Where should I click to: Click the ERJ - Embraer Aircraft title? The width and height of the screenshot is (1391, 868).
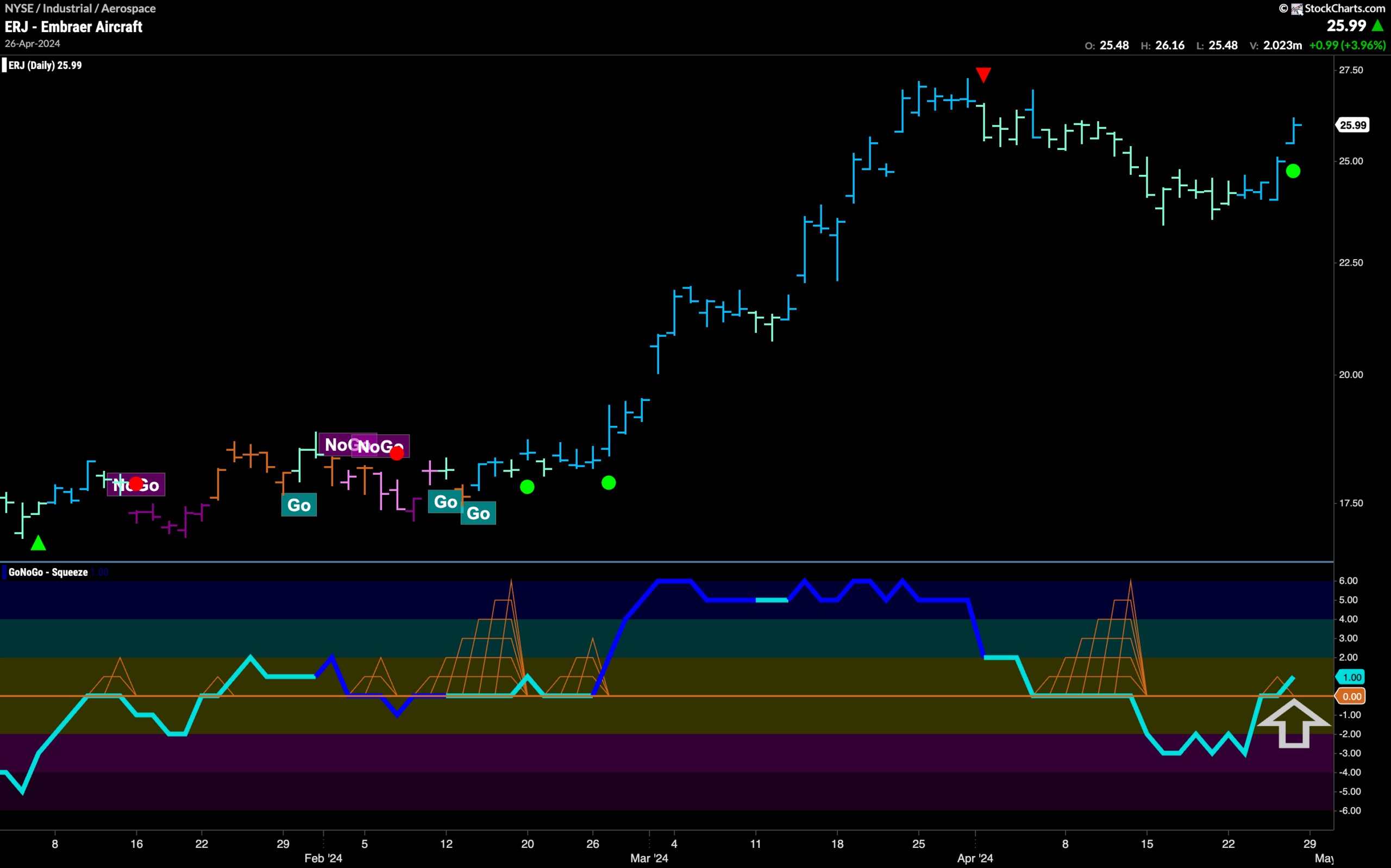[73, 27]
